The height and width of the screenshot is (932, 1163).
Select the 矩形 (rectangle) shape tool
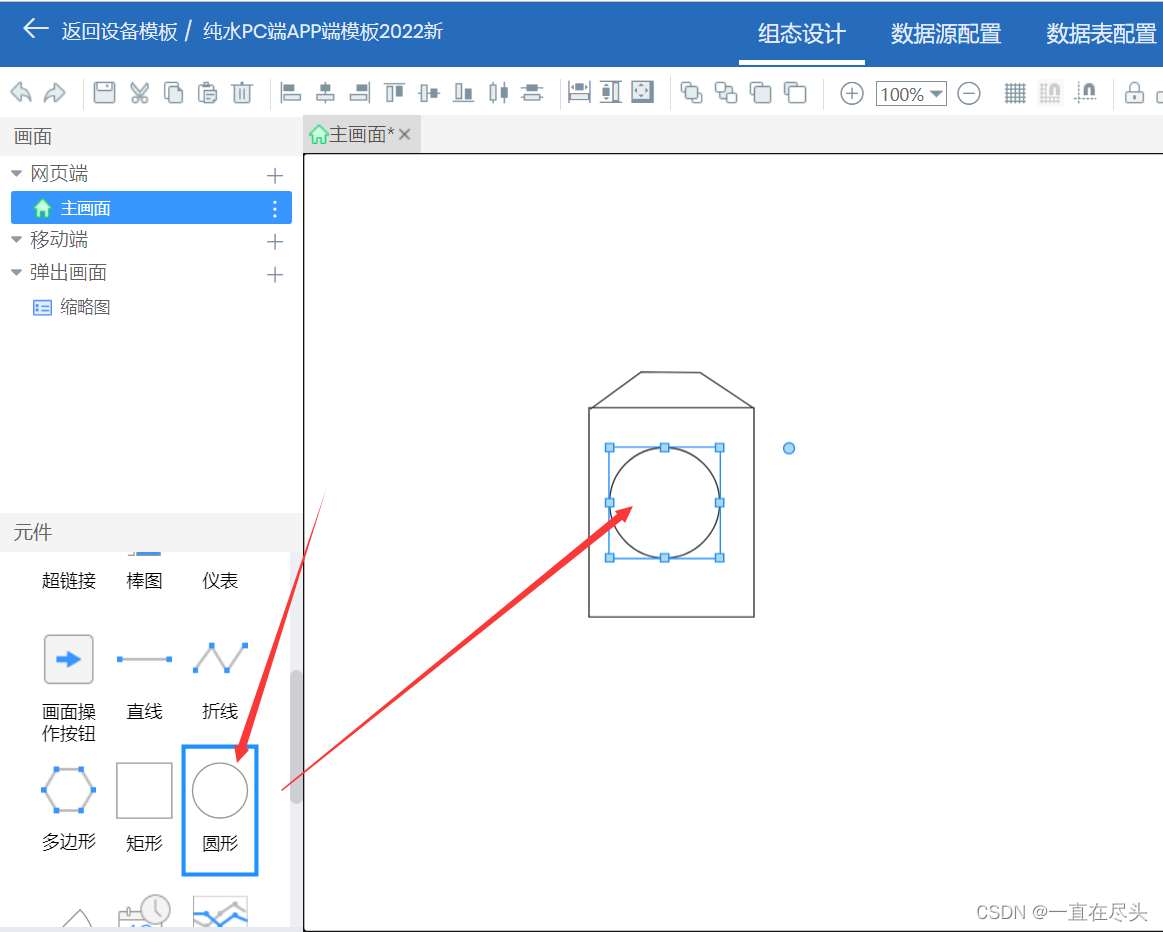click(x=144, y=790)
